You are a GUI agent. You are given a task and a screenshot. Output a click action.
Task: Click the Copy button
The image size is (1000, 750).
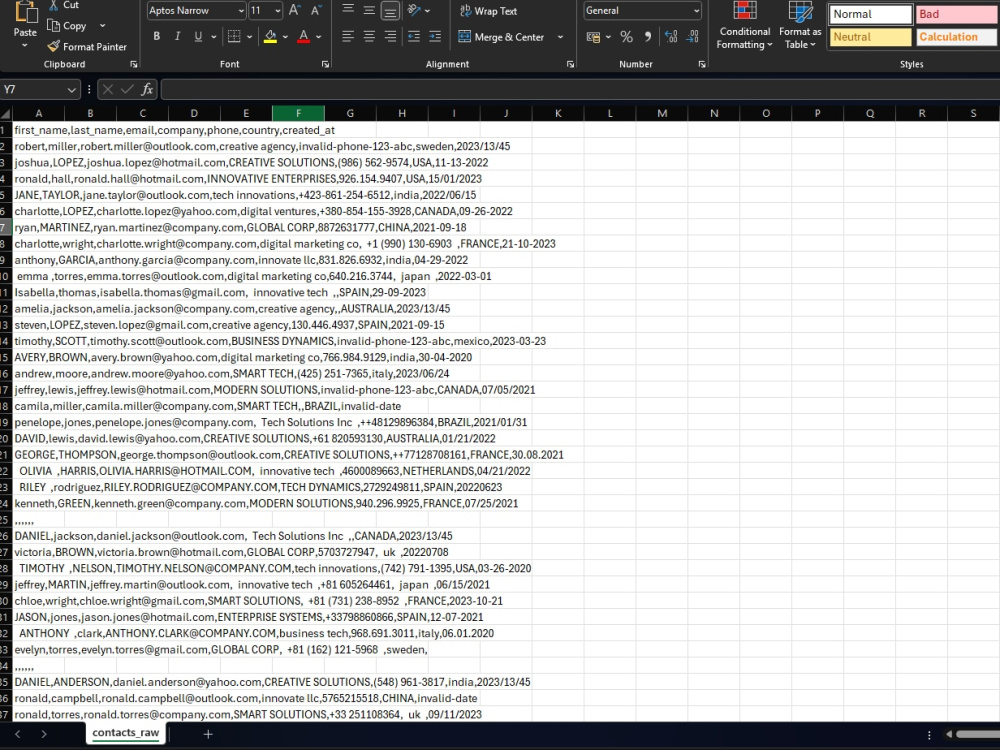(x=67, y=26)
